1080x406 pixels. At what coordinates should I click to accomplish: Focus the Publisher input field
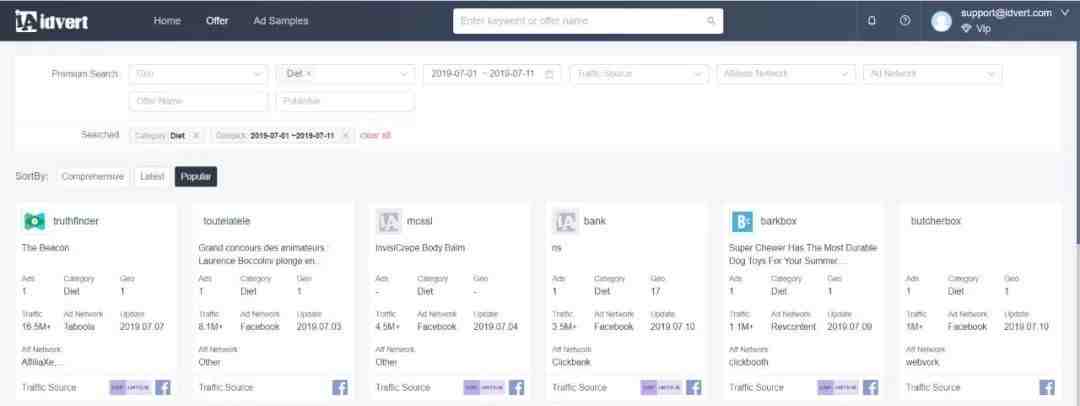point(346,101)
